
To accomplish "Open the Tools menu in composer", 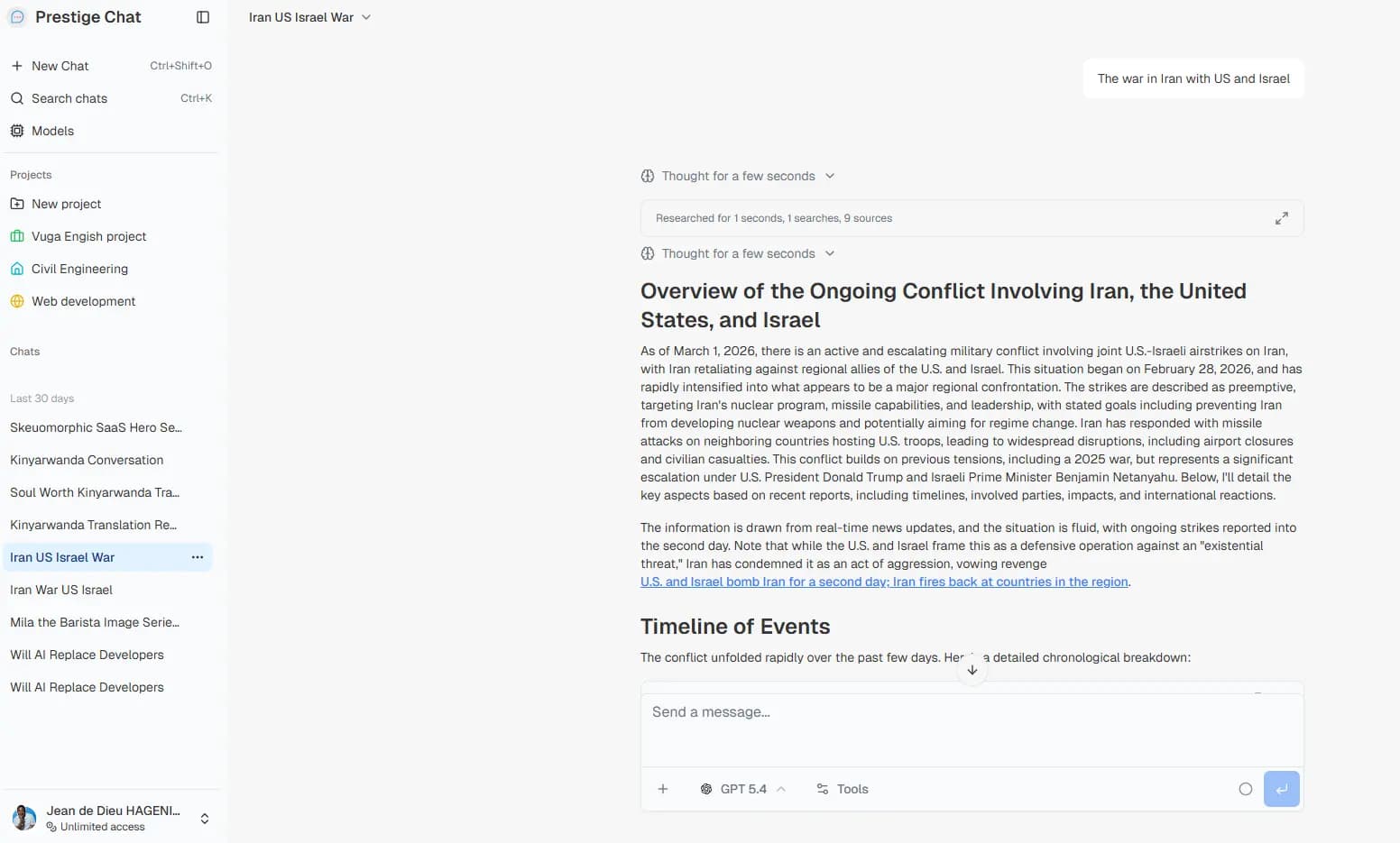I will coord(843,789).
